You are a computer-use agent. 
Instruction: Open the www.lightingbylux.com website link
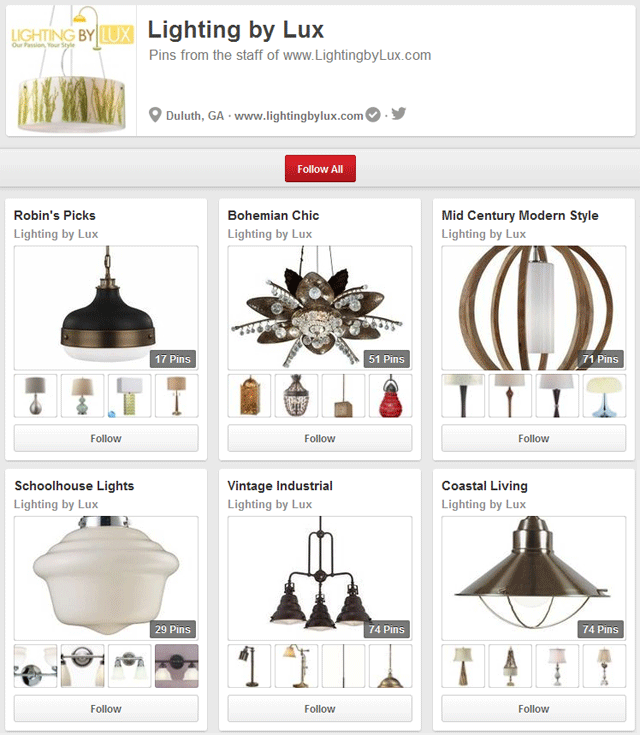[299, 116]
